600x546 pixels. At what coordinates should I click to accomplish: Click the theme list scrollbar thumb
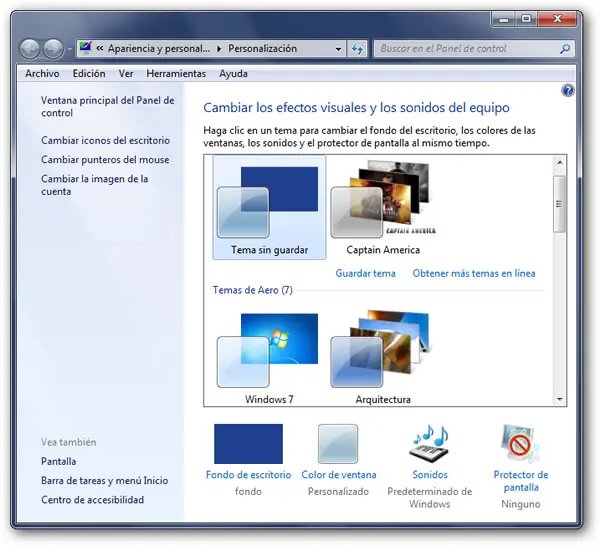point(559,204)
